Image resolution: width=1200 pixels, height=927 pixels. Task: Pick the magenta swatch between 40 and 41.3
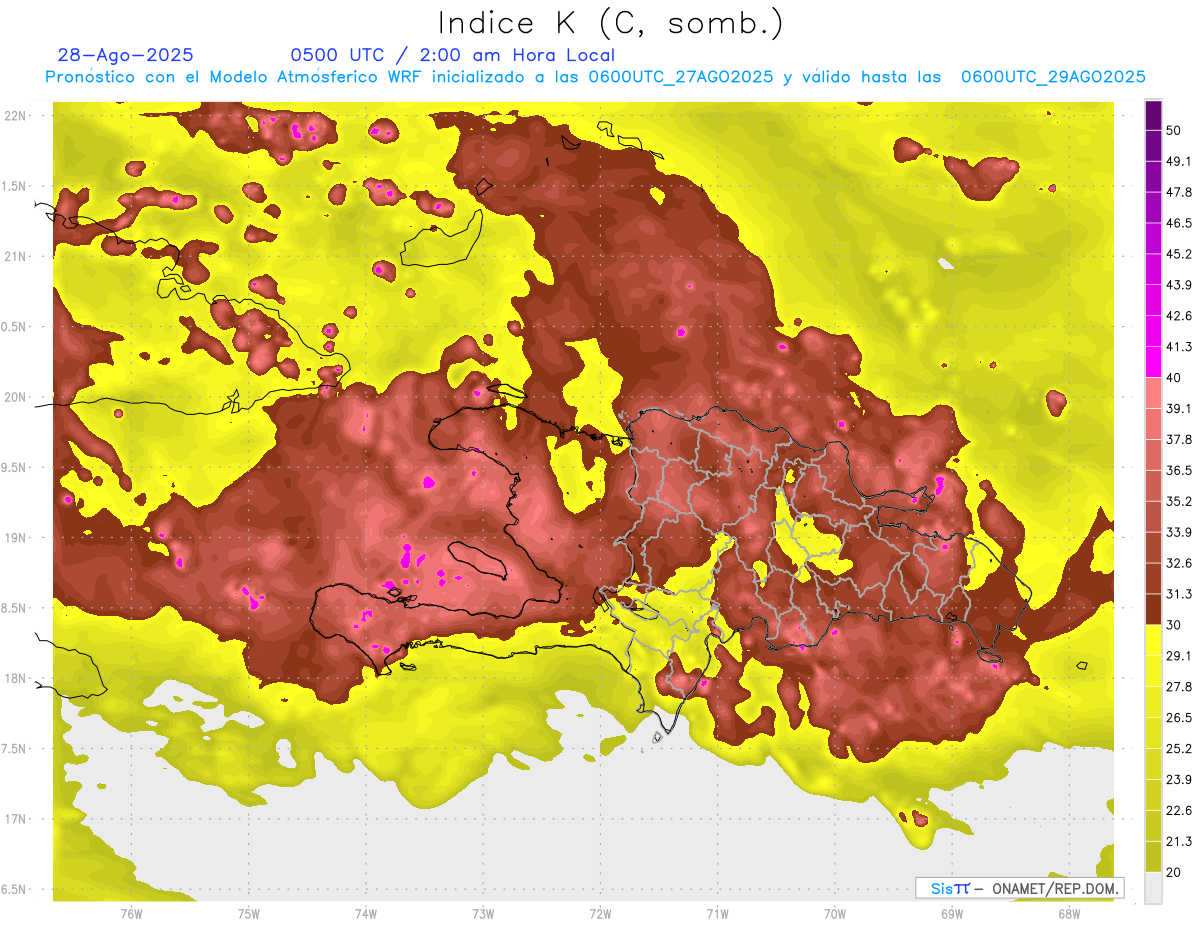pos(1153,362)
